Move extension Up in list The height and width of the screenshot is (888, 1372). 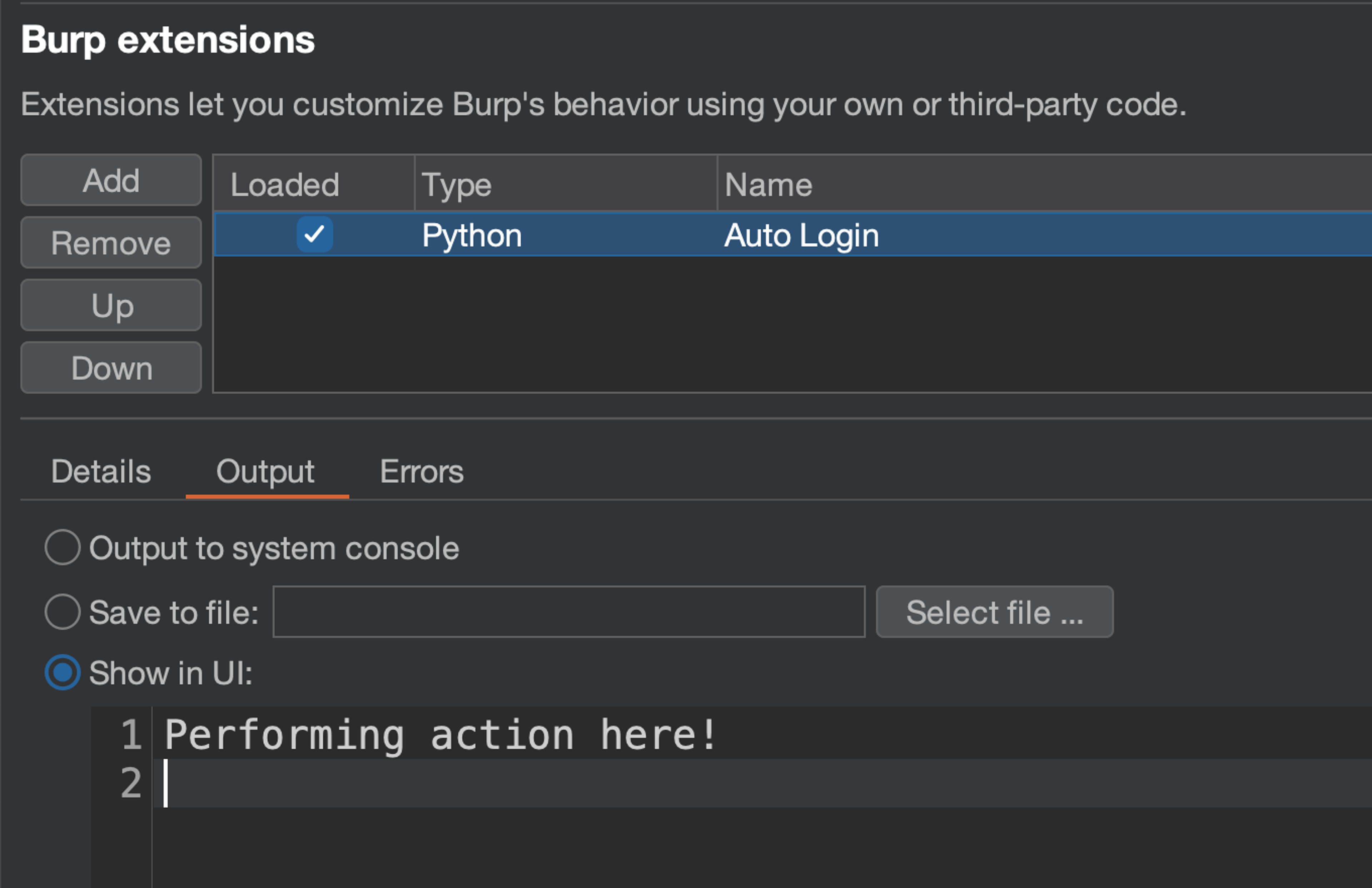[x=111, y=305]
